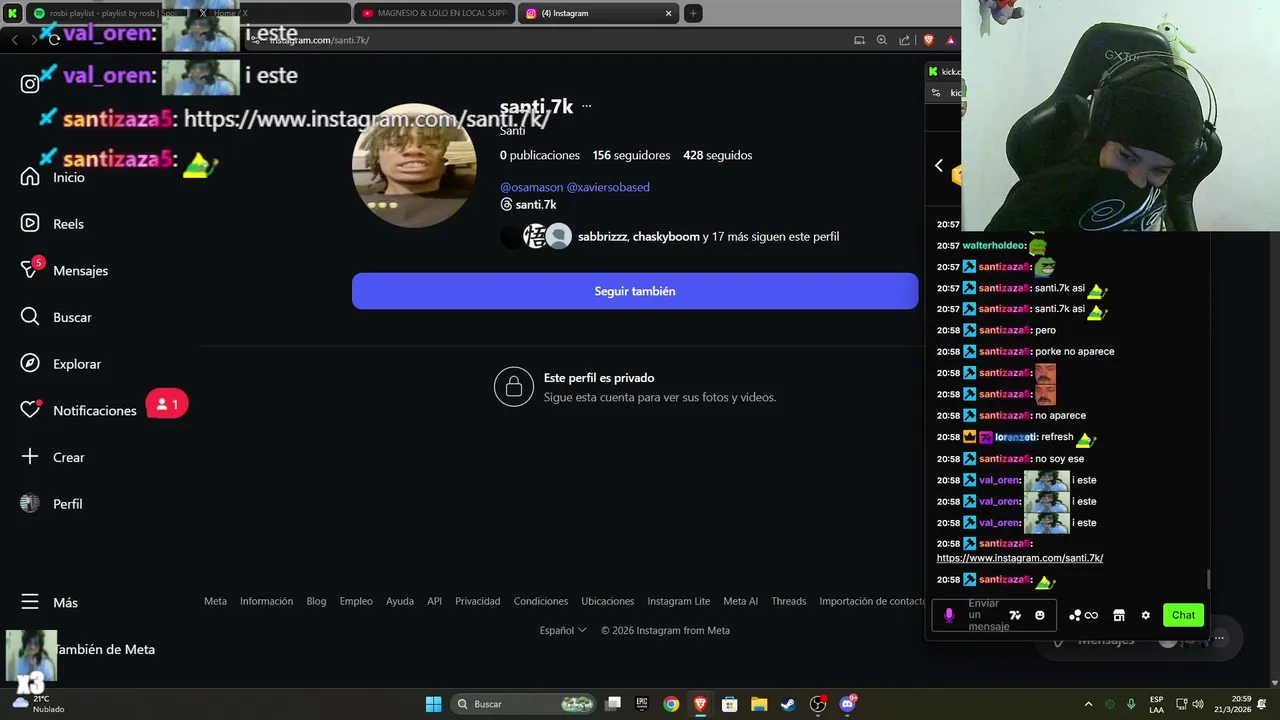Image resolution: width=1280 pixels, height=720 pixels.
Task: Click the purple microphone in chat input
Action: (x=949, y=615)
